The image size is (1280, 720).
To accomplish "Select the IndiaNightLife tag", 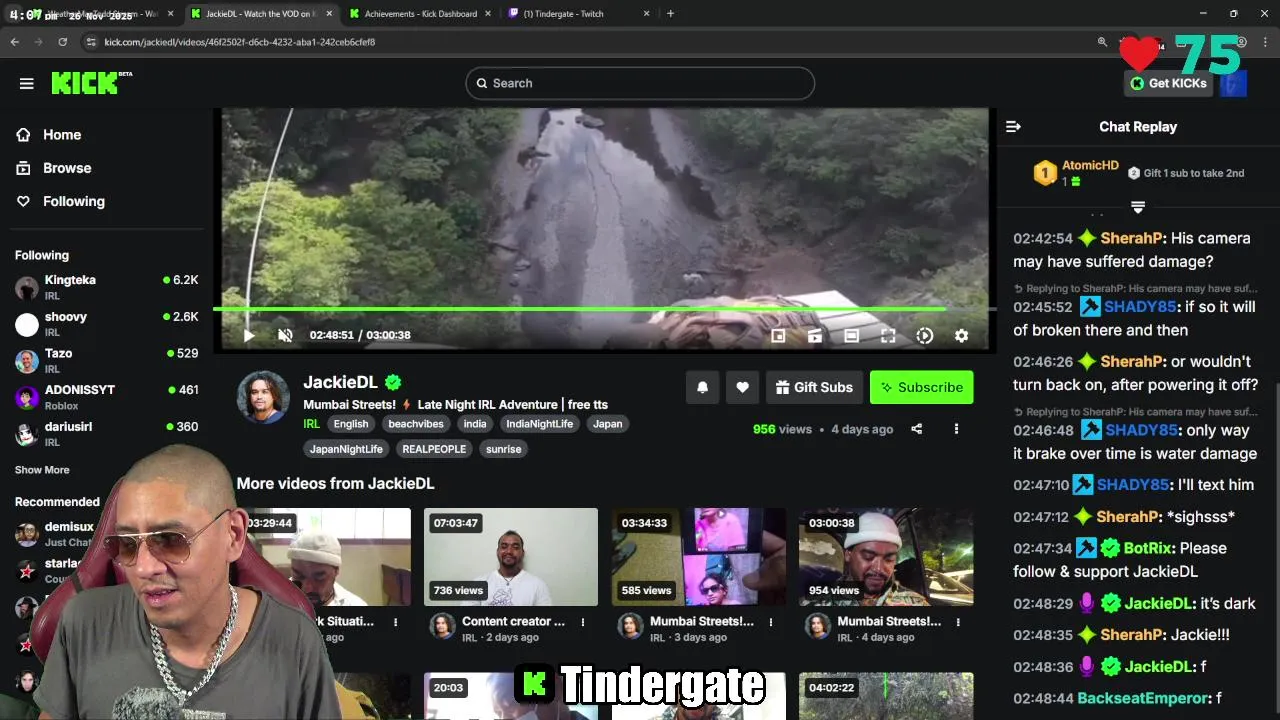I will 540,424.
